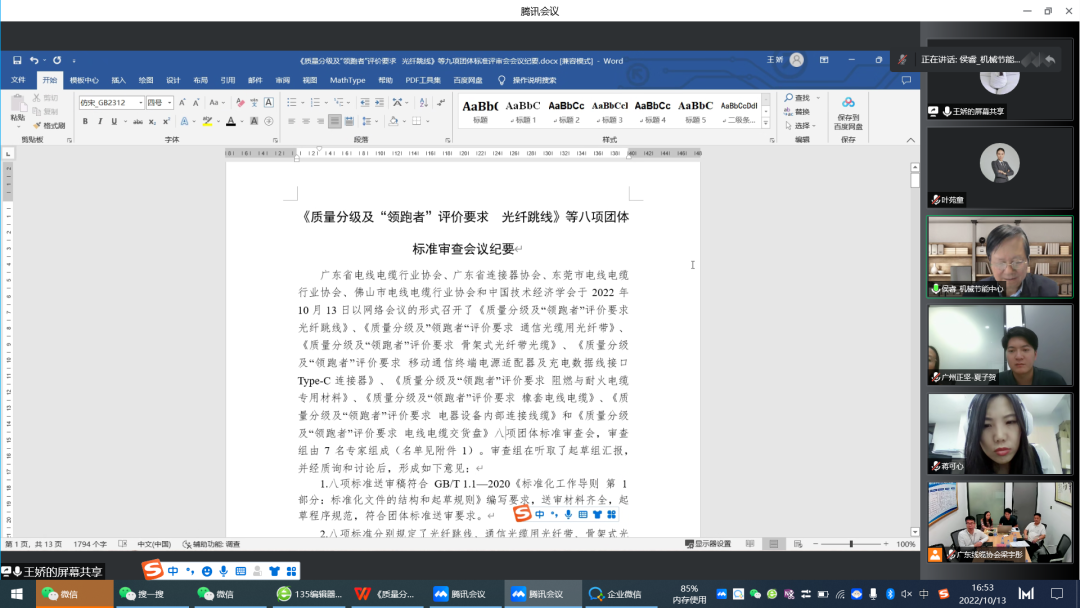This screenshot has height=608, width=1080.
Task: Click the Find button in editing group
Action: pos(799,98)
